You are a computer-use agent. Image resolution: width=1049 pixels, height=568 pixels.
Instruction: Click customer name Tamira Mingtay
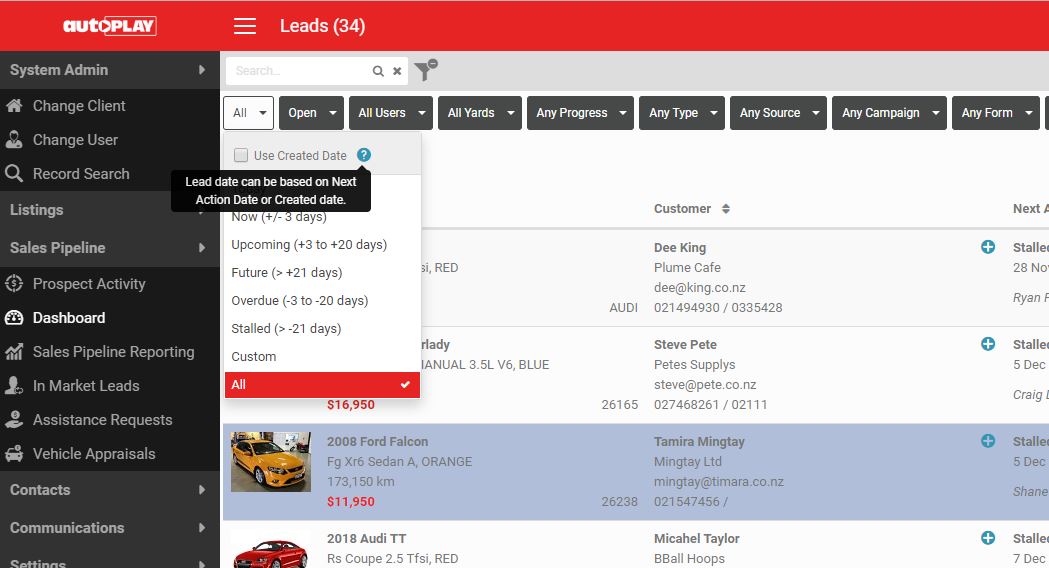click(699, 442)
